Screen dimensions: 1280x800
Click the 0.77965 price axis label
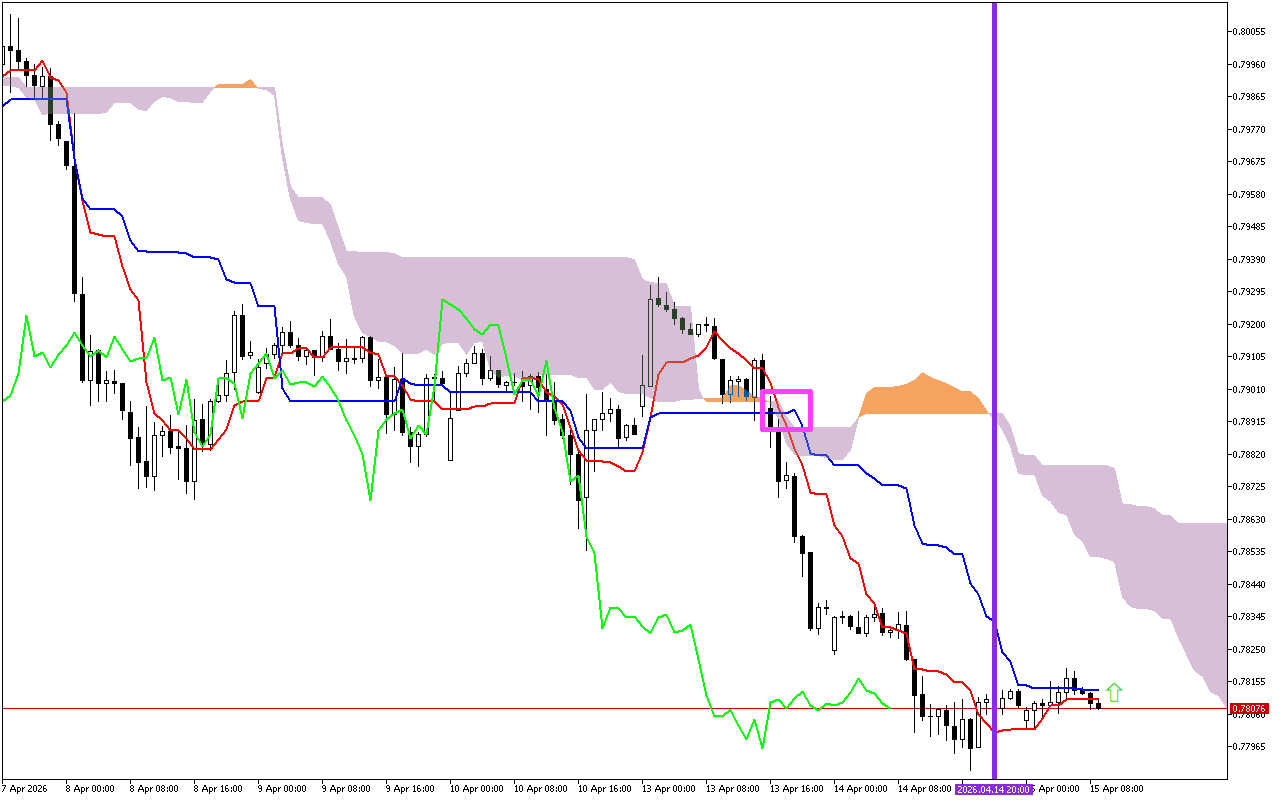pos(1250,747)
